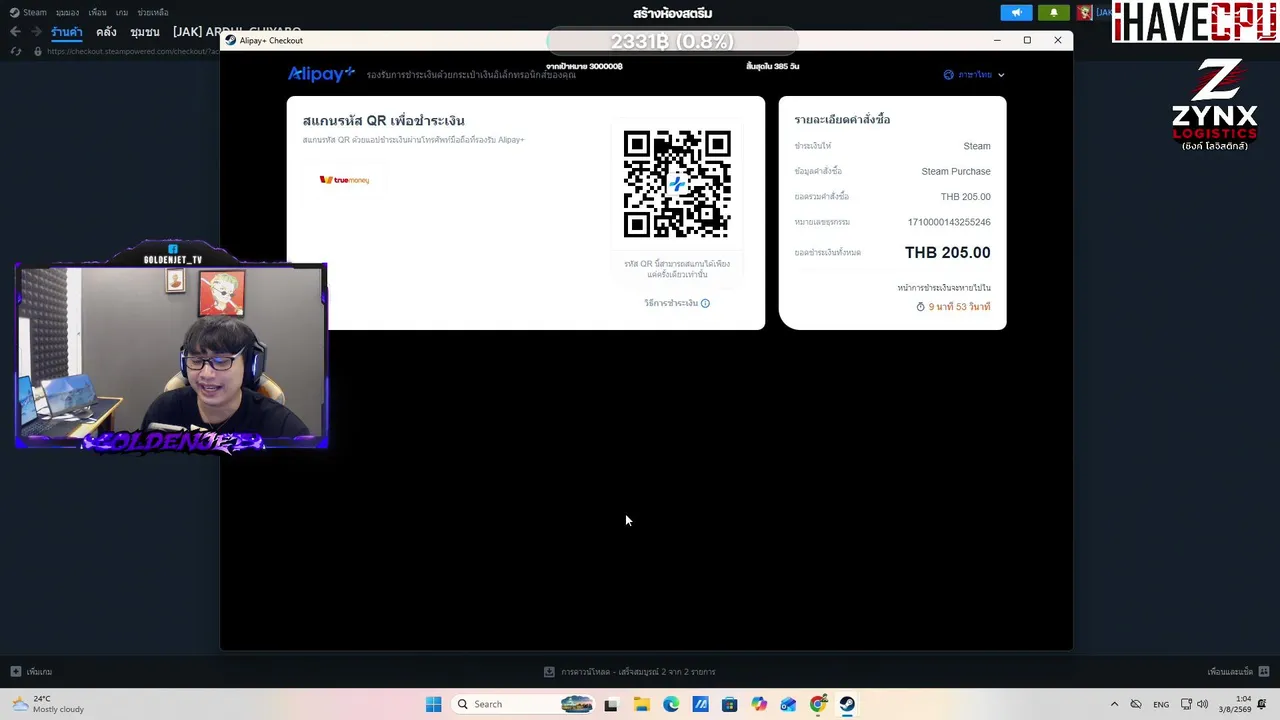Screen dimensions: 1280x720
Task: Open the weather widget showing 24°C
Action: pyautogui.click(x=48, y=704)
